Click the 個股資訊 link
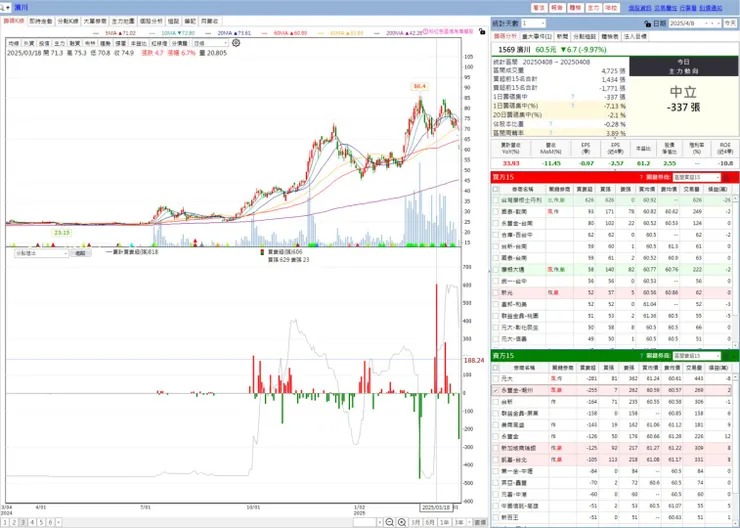This screenshot has height=528, width=740. [639, 8]
